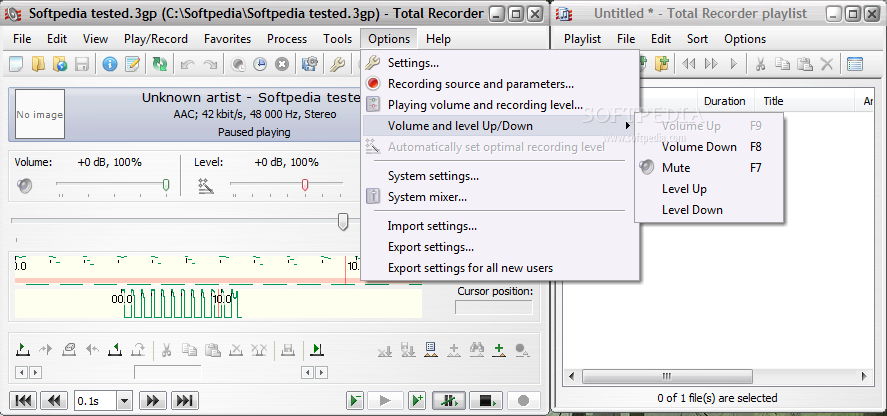Click the open file folder icon
The image size is (887, 416).
(x=38, y=65)
